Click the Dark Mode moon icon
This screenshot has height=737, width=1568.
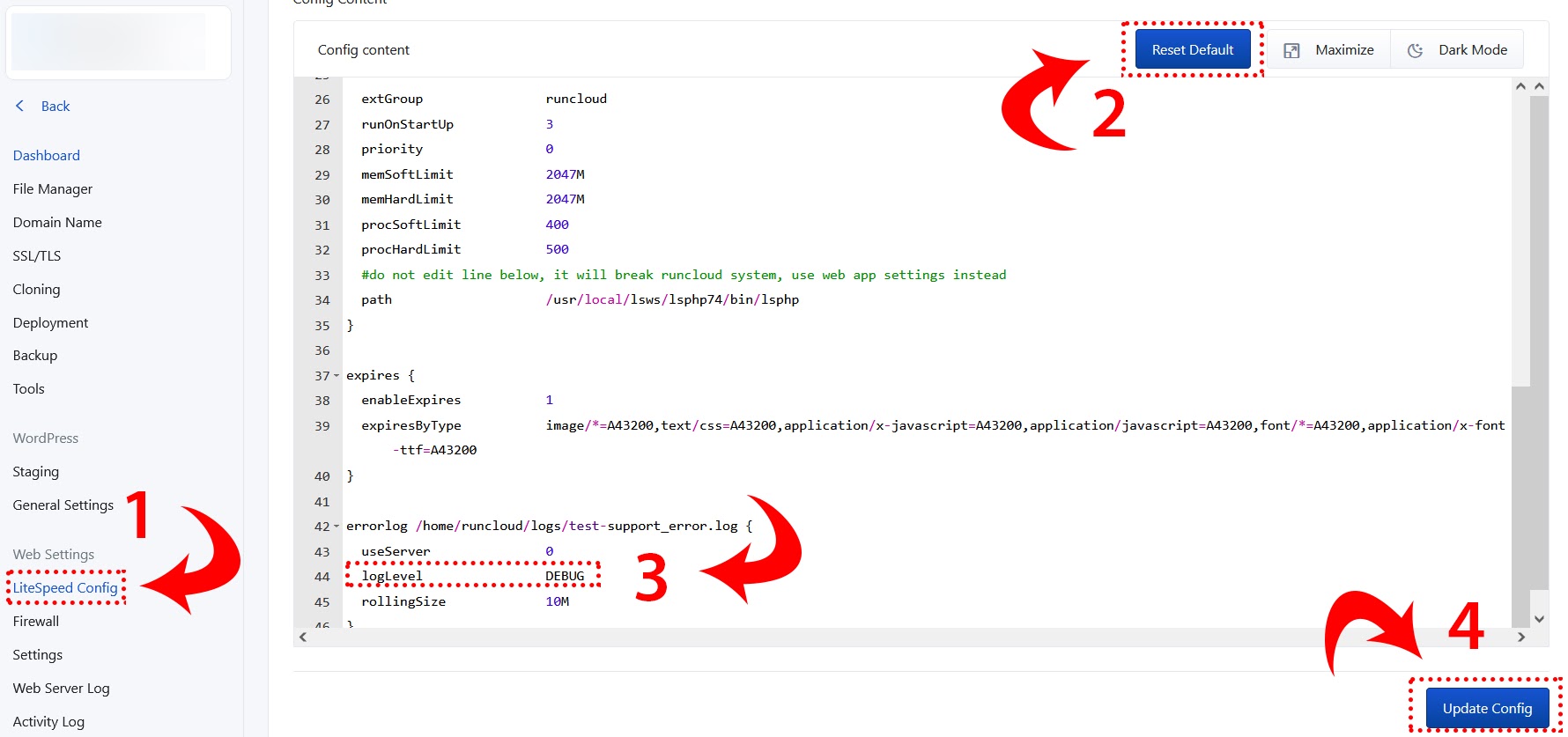(1415, 50)
